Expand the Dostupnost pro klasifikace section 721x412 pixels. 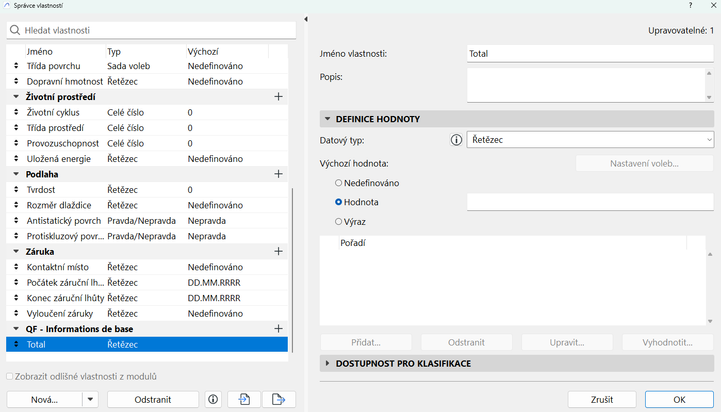pos(327,363)
